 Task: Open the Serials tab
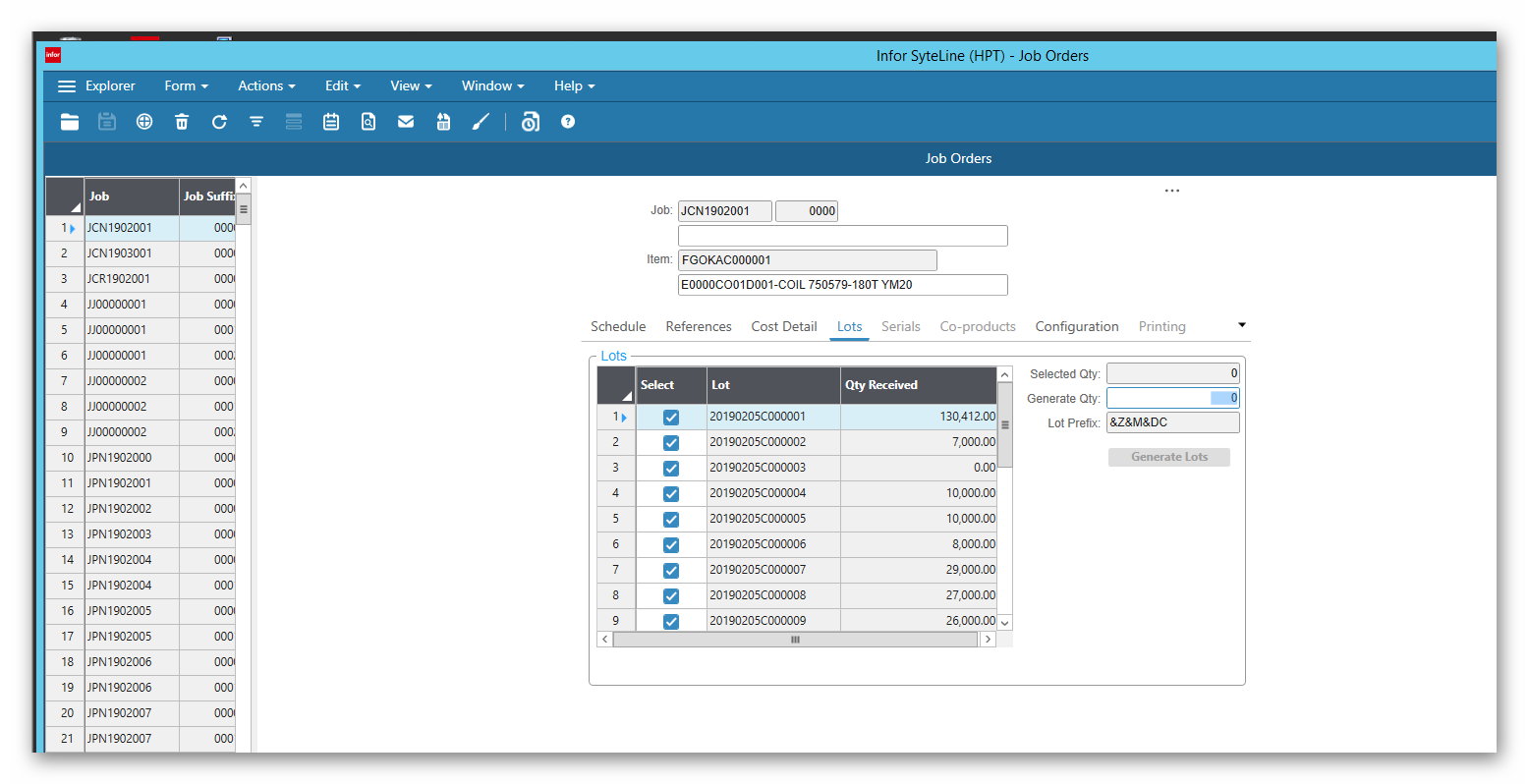tap(900, 326)
